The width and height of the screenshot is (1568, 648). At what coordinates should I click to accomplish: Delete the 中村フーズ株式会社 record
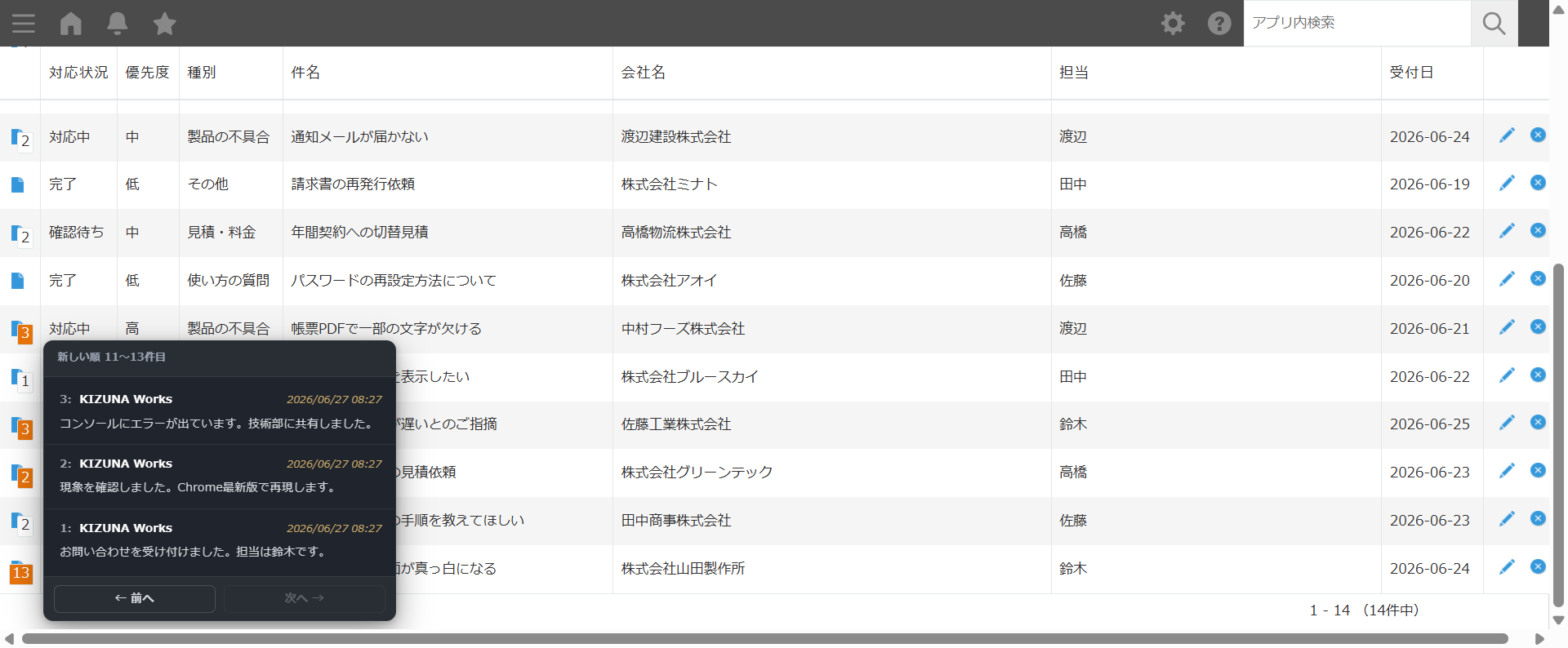pyautogui.click(x=1538, y=326)
